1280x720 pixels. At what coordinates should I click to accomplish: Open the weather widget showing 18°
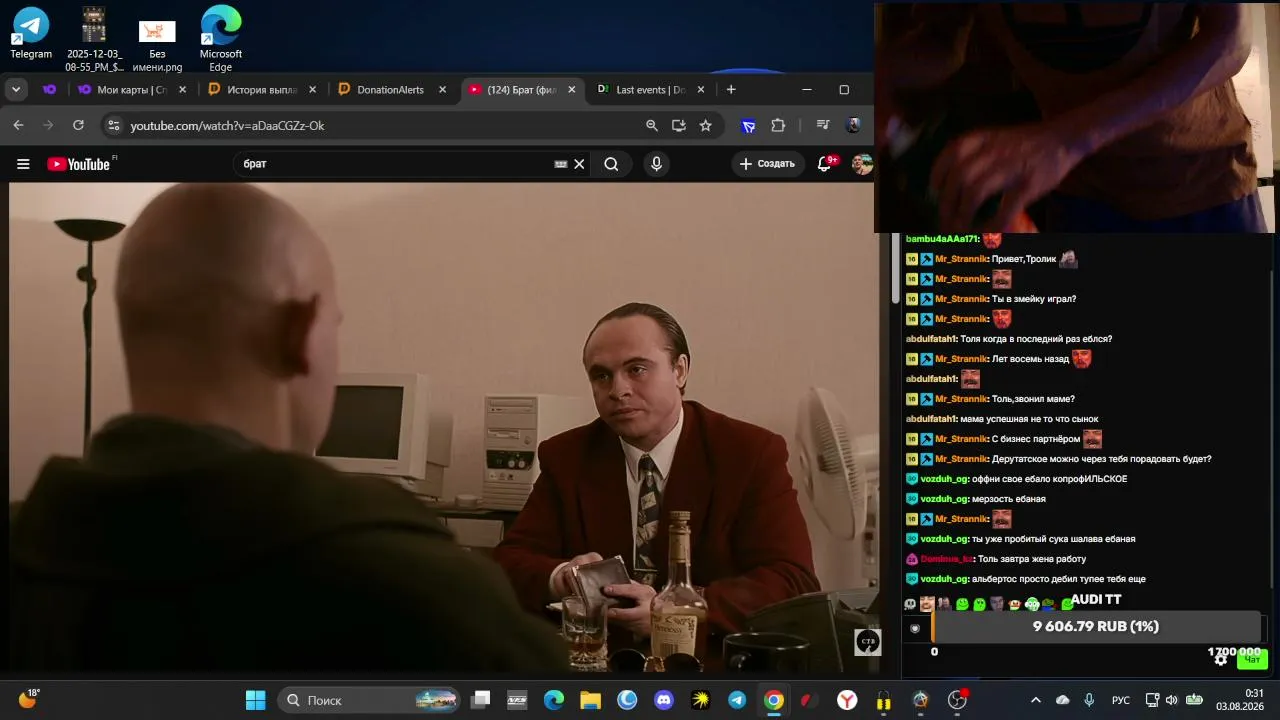28,699
